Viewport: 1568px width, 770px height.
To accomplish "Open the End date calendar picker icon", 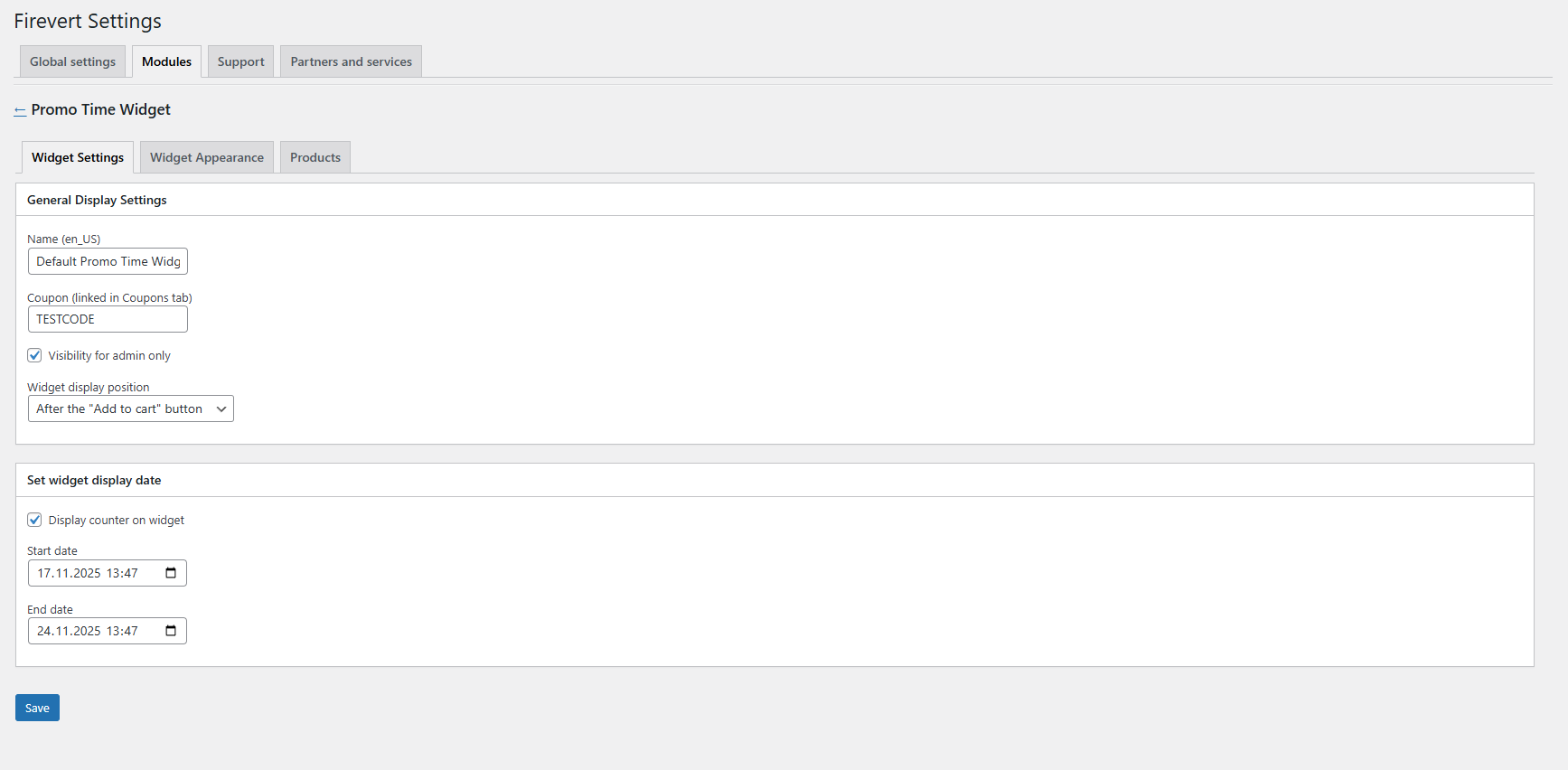I will [x=171, y=631].
